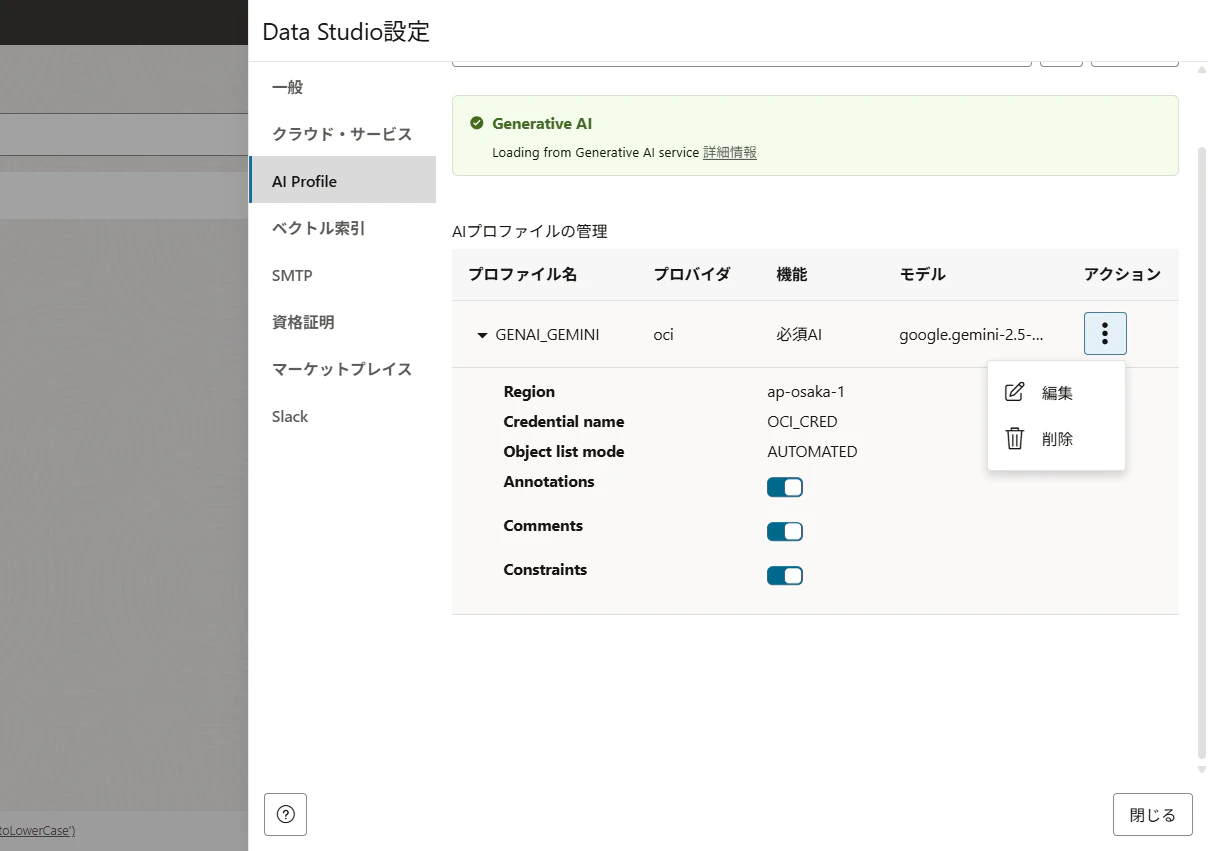
Task: Open the Slack settings tab
Action: (x=342, y=416)
